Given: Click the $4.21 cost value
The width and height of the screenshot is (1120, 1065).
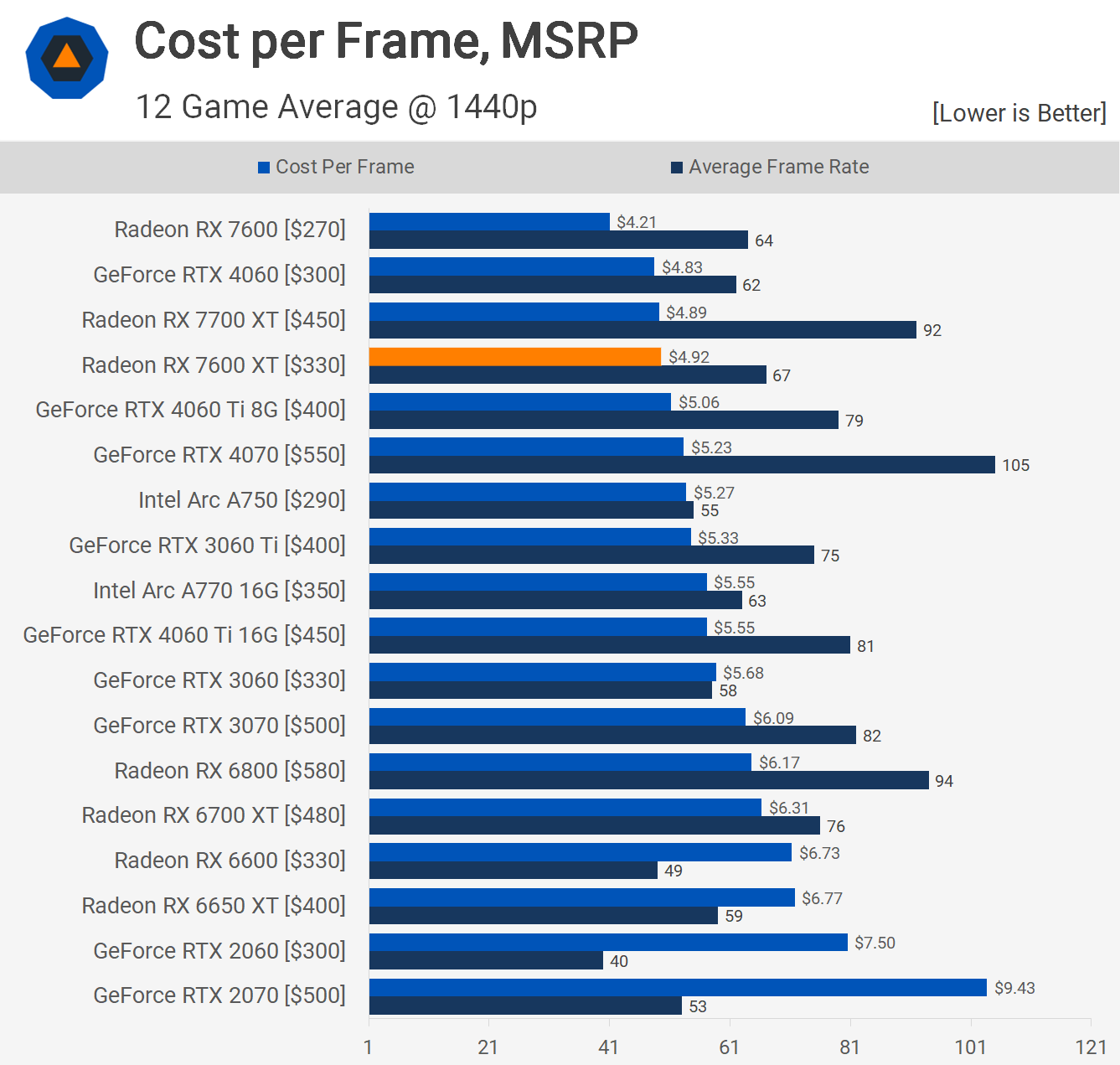Looking at the screenshot, I should (x=637, y=222).
